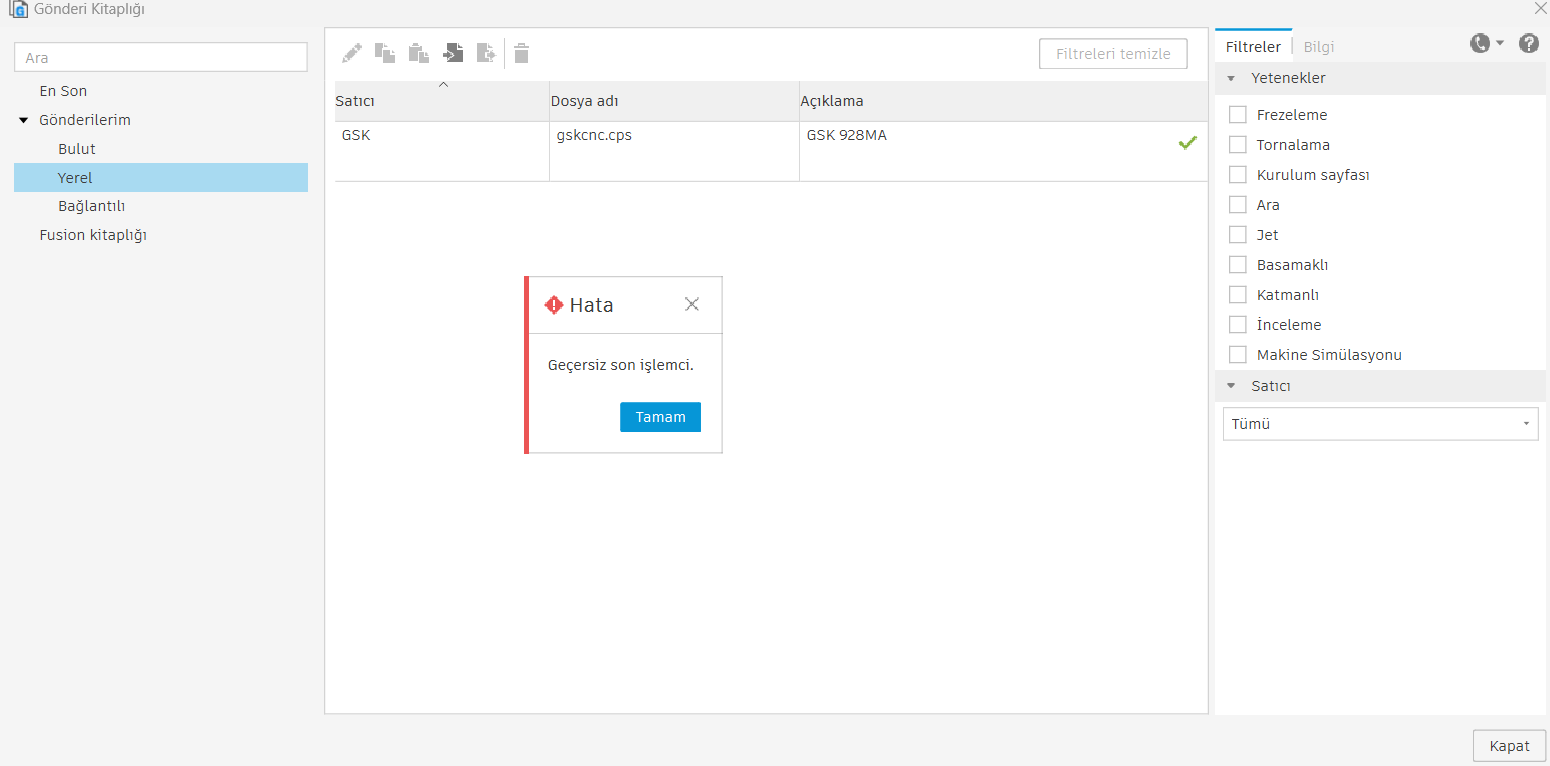Check the Makine Simülasyonu checkbox

(x=1238, y=355)
